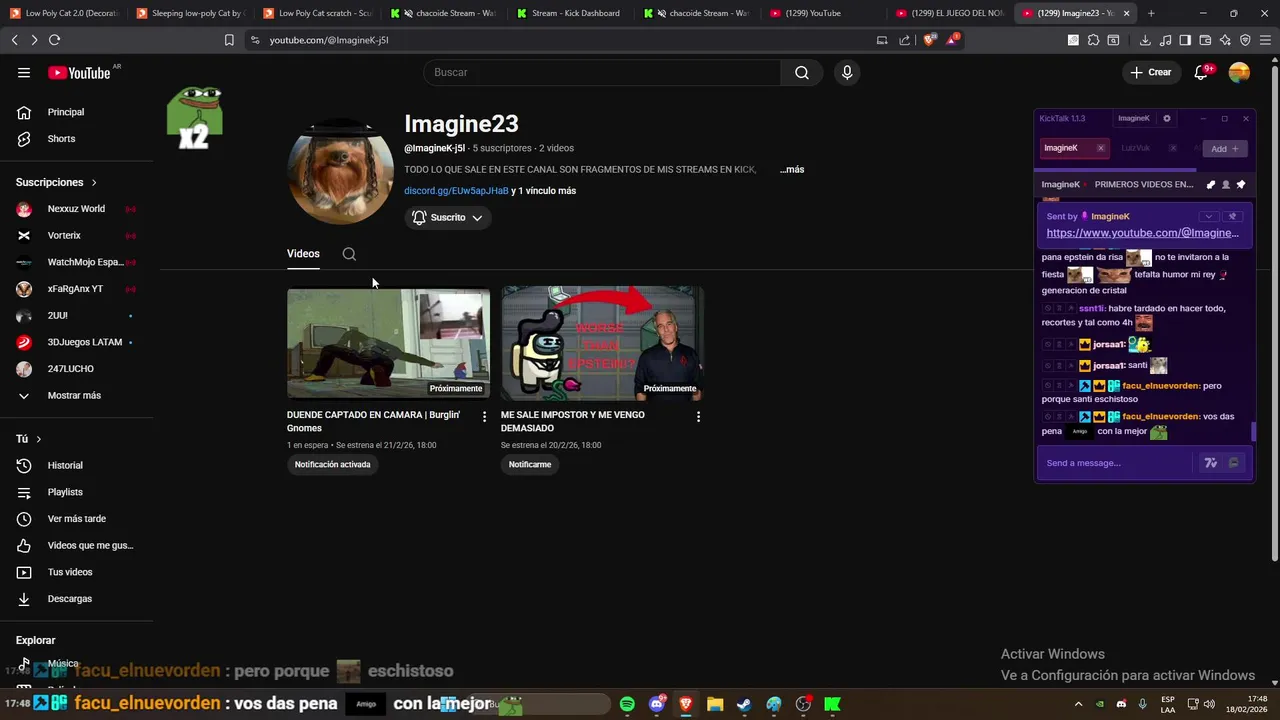This screenshot has height=720, width=1280.
Task: Open the YouTube hamburger guide menu
Action: pos(24,72)
